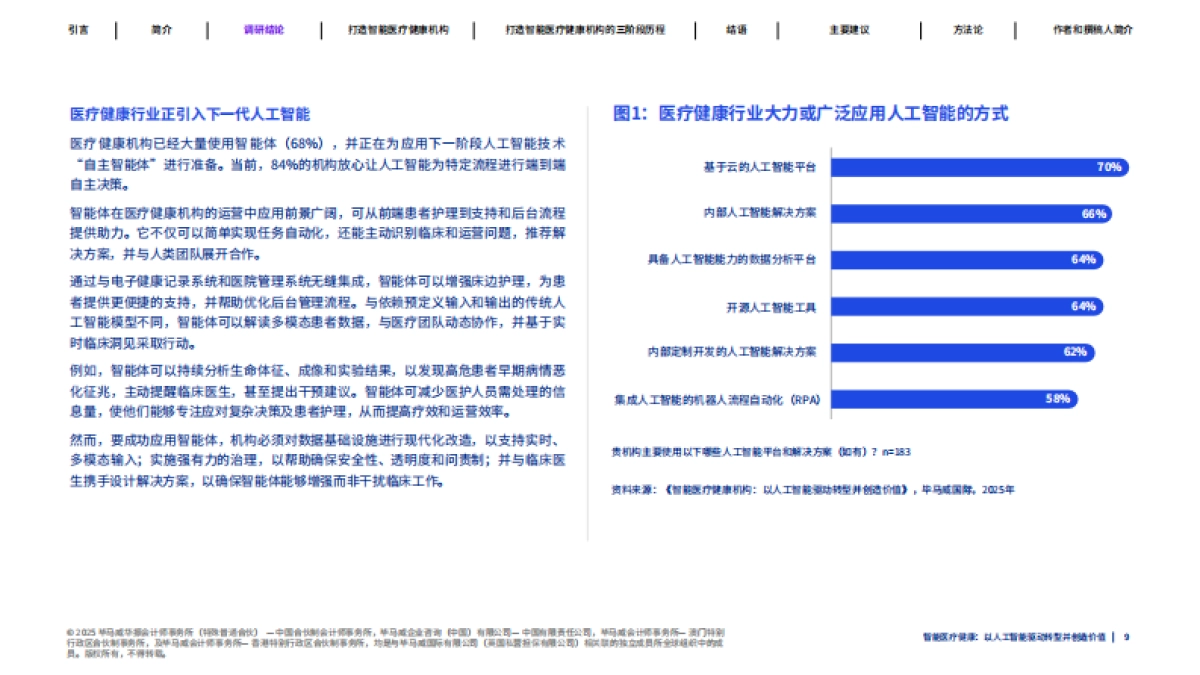Jump to the 结语 section
Image resolution: width=1200 pixels, height=675 pixels.
click(x=736, y=29)
